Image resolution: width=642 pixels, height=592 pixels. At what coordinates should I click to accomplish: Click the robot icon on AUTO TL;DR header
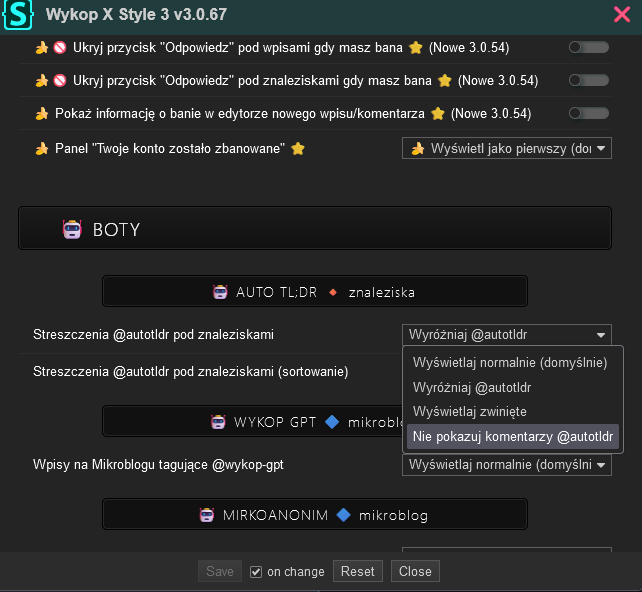pos(220,292)
